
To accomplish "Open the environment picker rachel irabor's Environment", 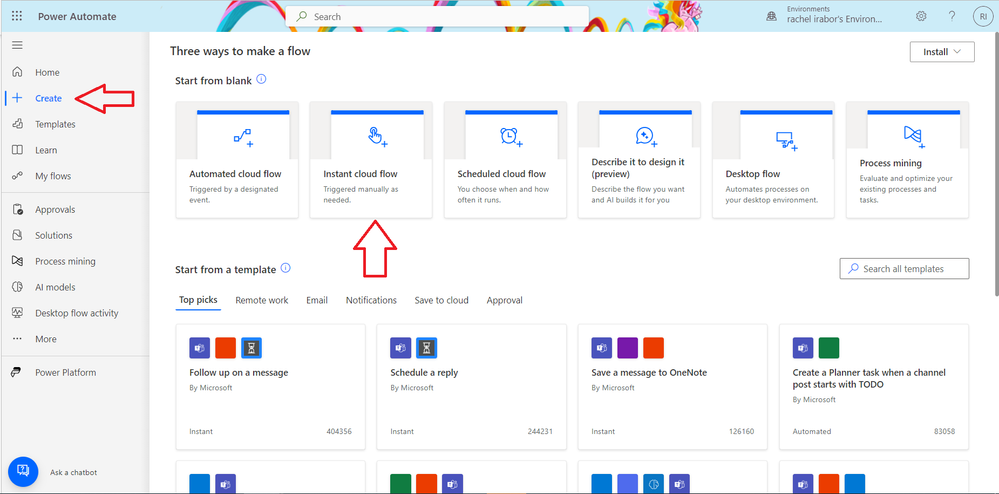I will tap(835, 17).
